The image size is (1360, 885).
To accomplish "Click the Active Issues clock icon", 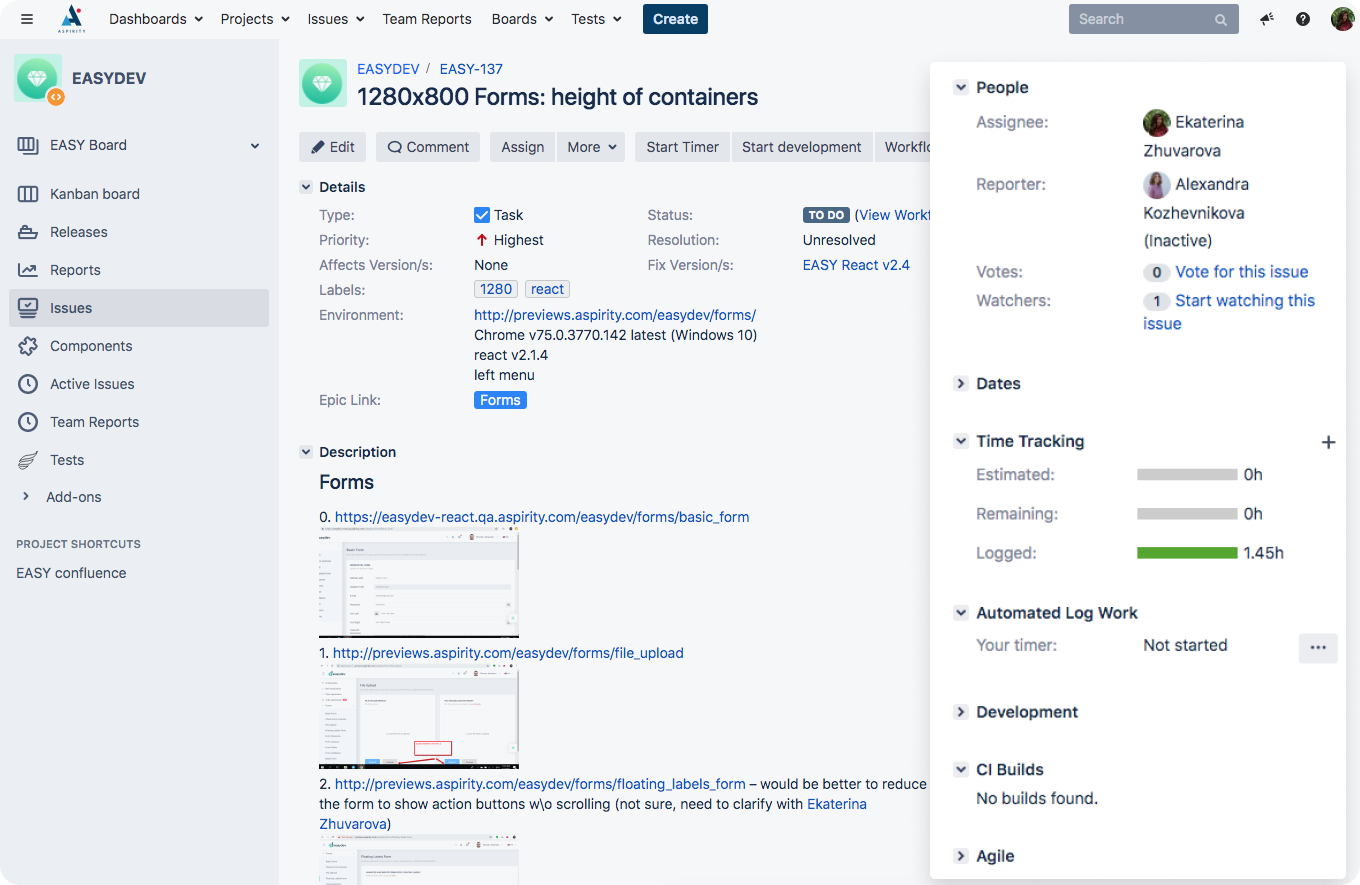I will pyautogui.click(x=28, y=384).
